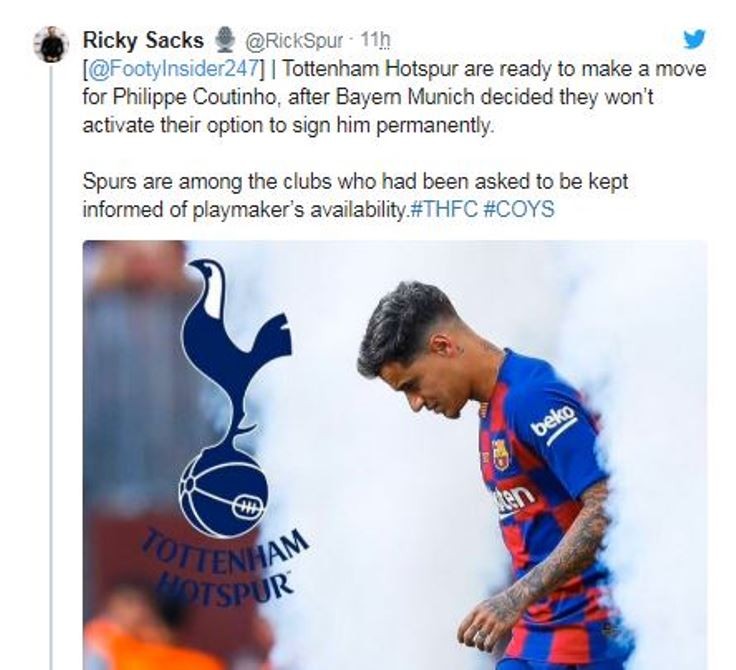This screenshot has width=736, height=670.
Task: Visit the @RickSpur handle
Action: coord(293,41)
